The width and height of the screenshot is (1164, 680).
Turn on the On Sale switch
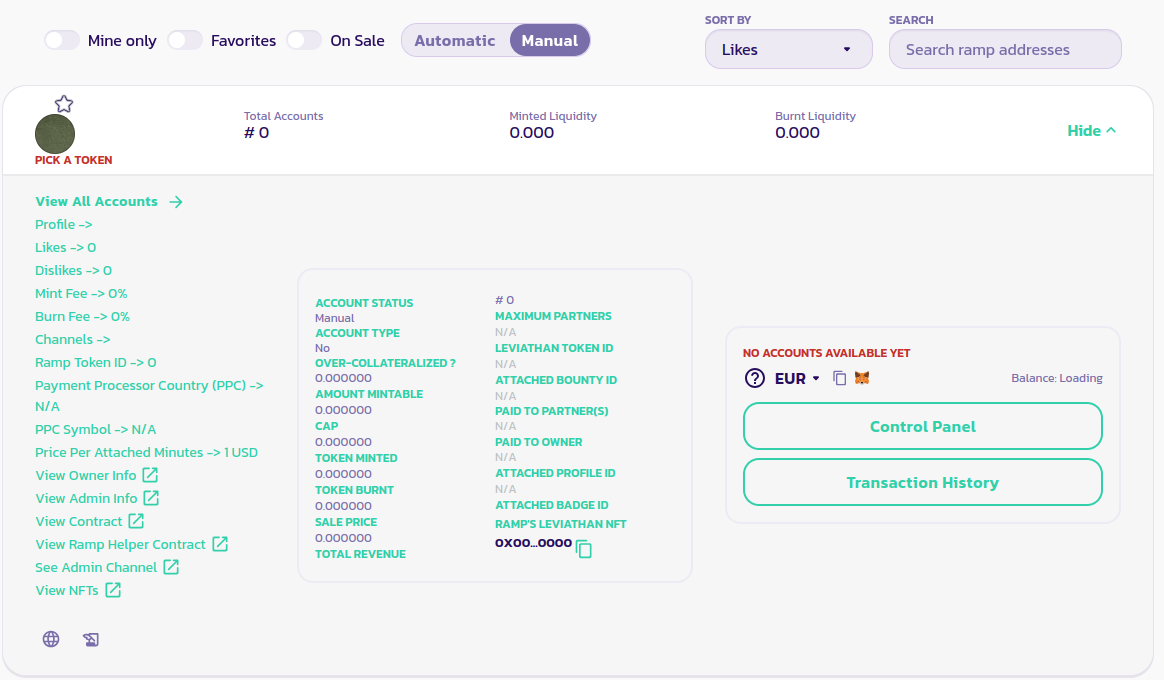[304, 41]
